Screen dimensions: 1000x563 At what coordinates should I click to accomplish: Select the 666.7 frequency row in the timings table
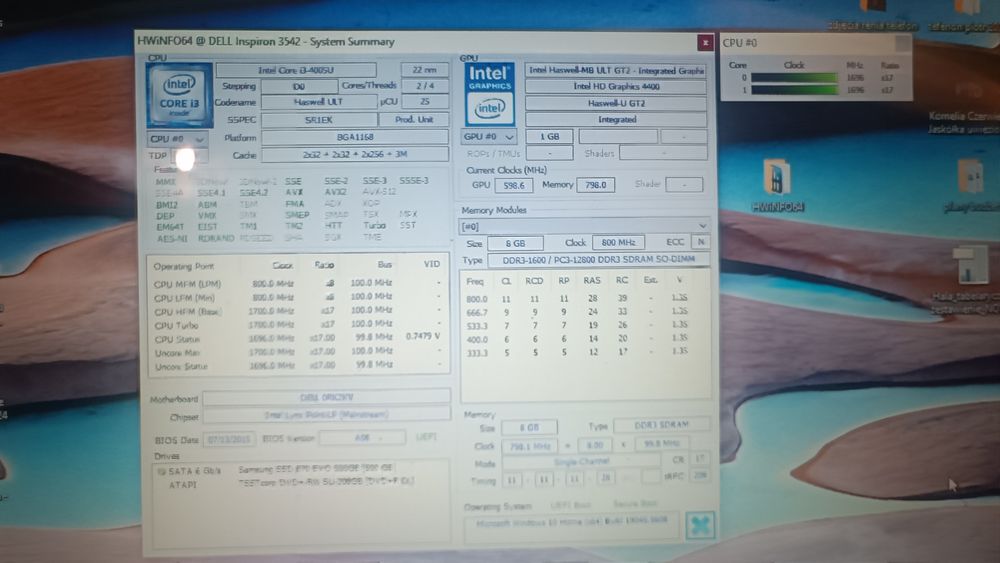click(577, 312)
